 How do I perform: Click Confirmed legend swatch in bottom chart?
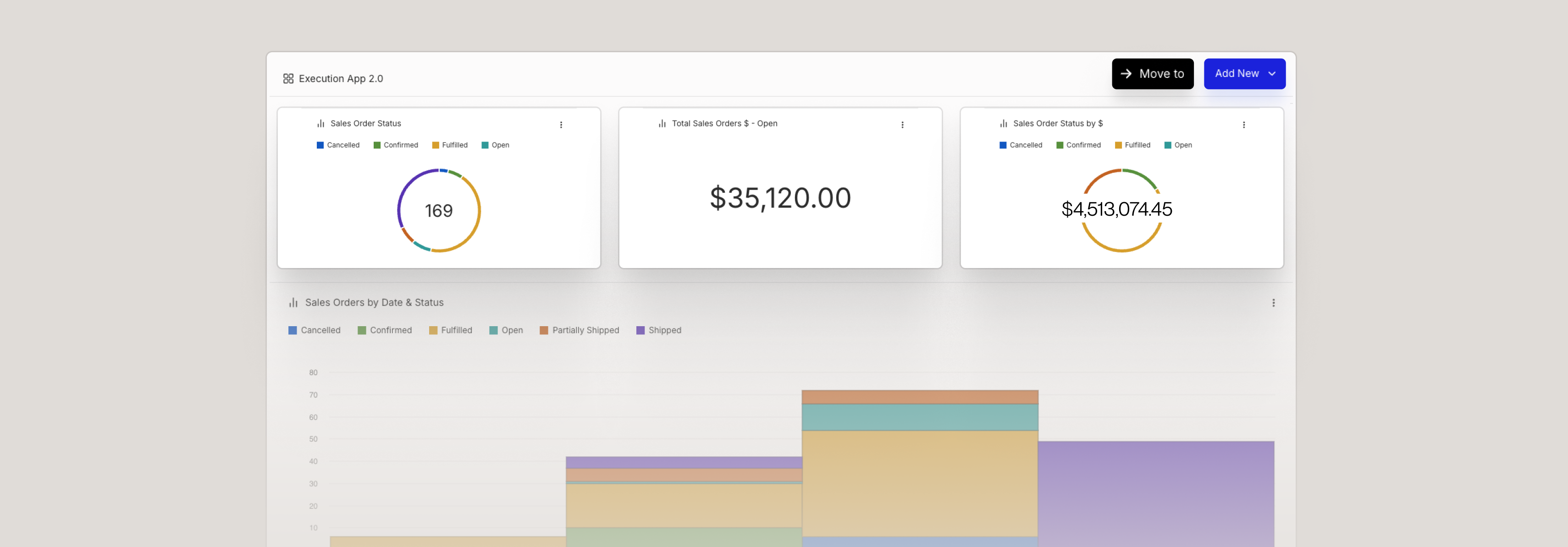click(362, 330)
